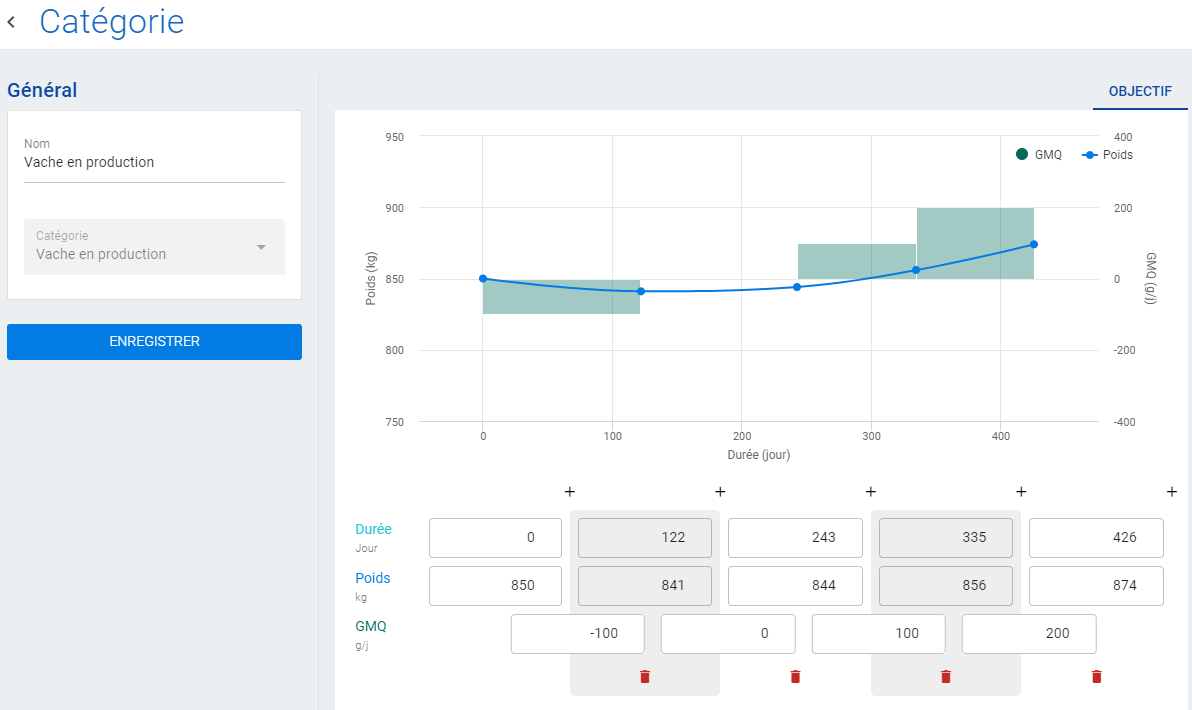Select the Poids field showing 874
Image resolution: width=1192 pixels, height=710 pixels.
(1096, 585)
